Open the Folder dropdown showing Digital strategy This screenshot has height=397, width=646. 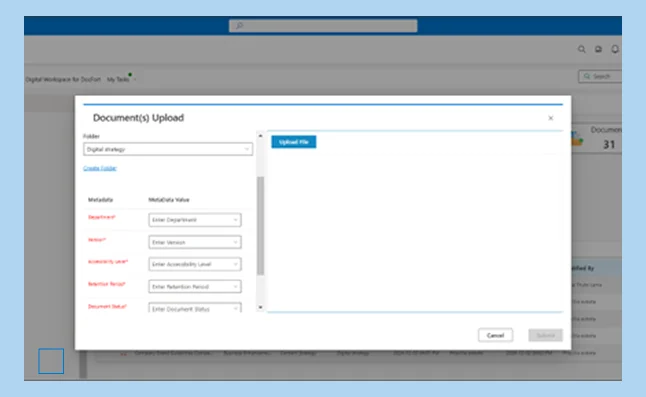point(168,149)
